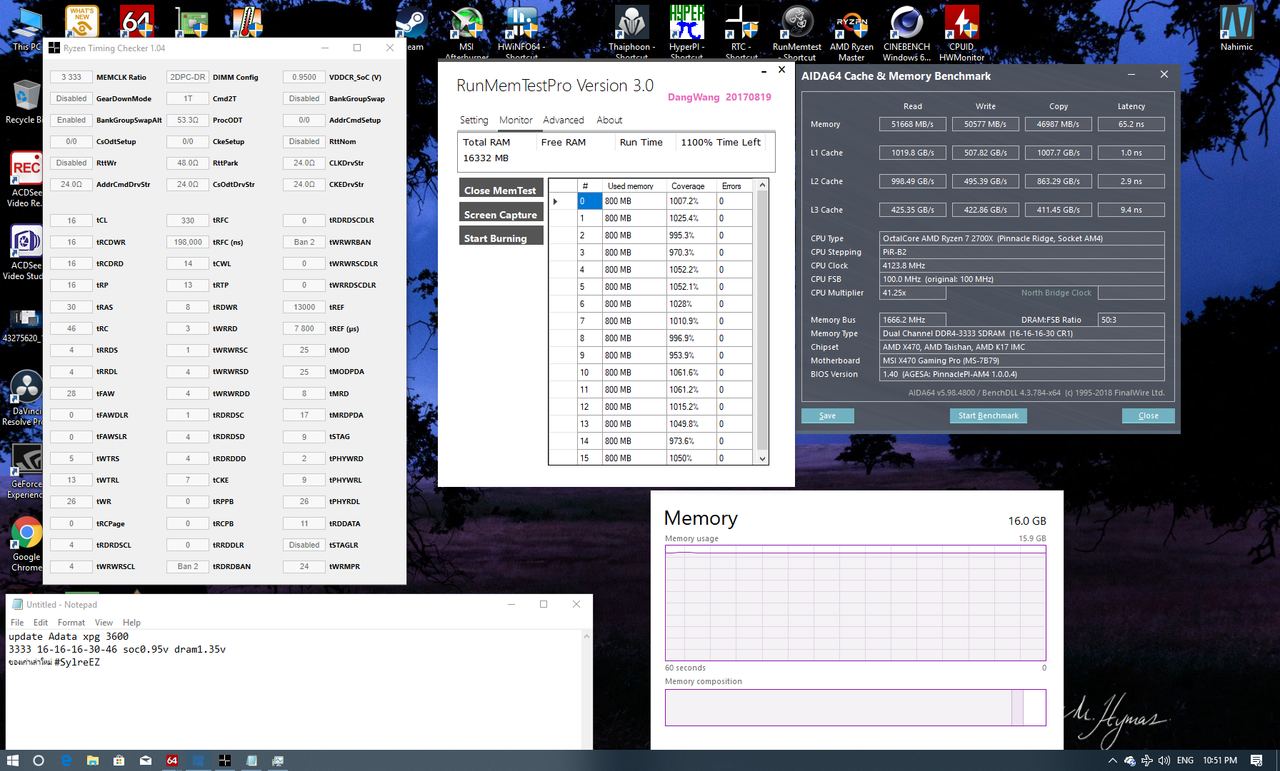Click the Memory usage graph area
Image resolution: width=1280 pixels, height=771 pixels.
(x=855, y=603)
